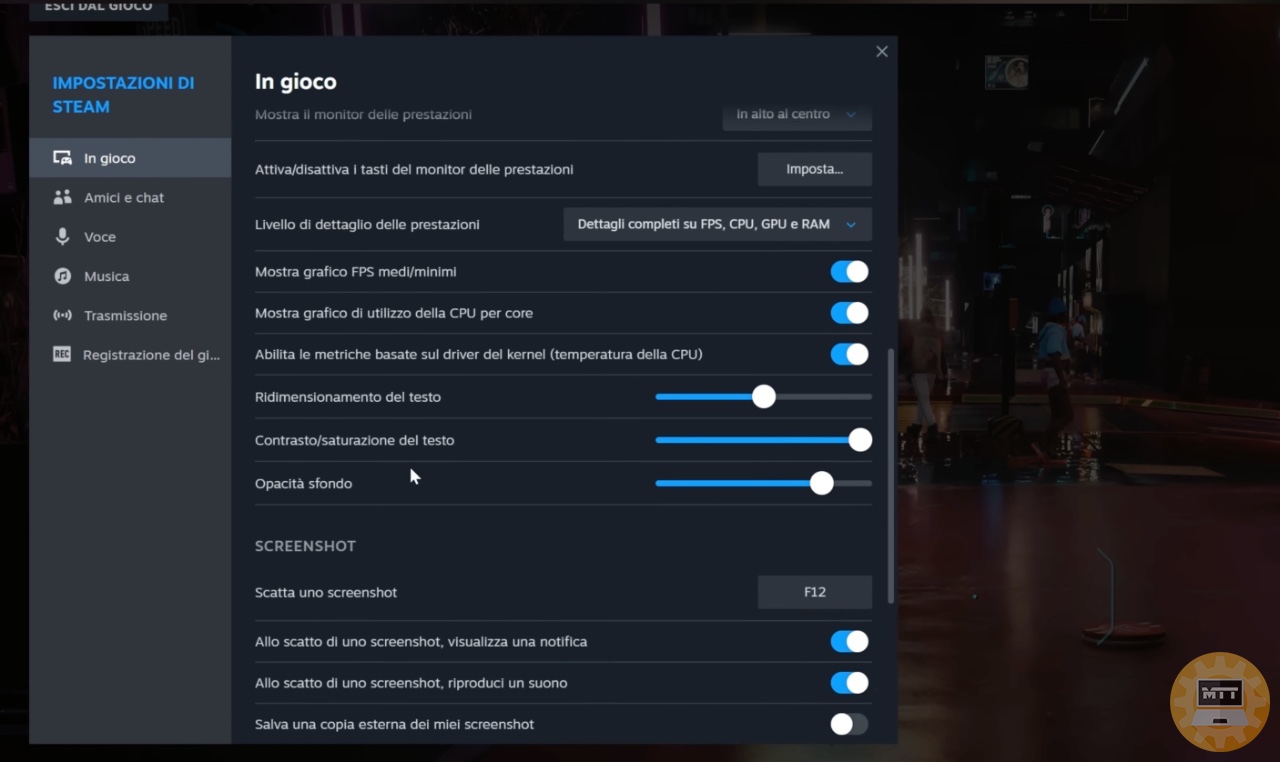Image resolution: width=1280 pixels, height=762 pixels.
Task: Select Amici e chat settings section
Action: (124, 198)
